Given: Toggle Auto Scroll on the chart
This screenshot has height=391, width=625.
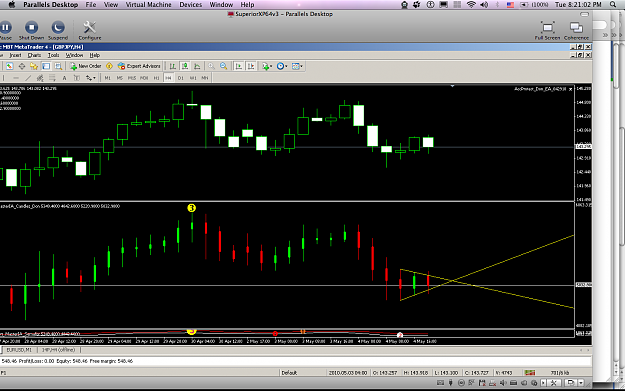Looking at the screenshot, I should click(x=238, y=66).
